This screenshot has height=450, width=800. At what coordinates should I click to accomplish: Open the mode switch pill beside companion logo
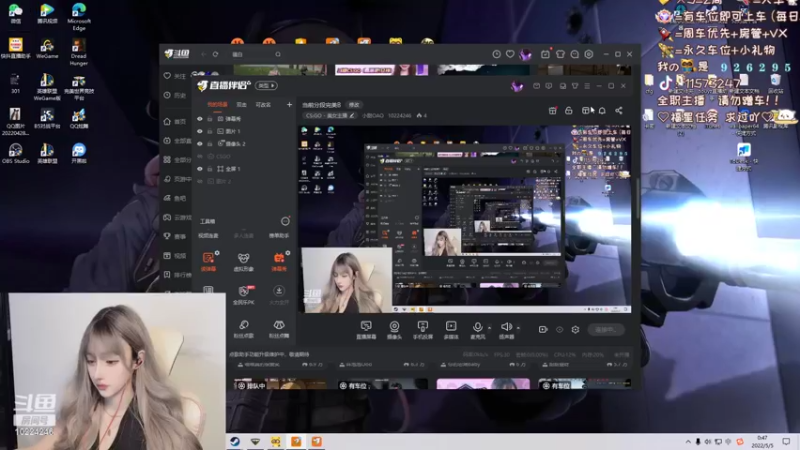click(x=266, y=86)
